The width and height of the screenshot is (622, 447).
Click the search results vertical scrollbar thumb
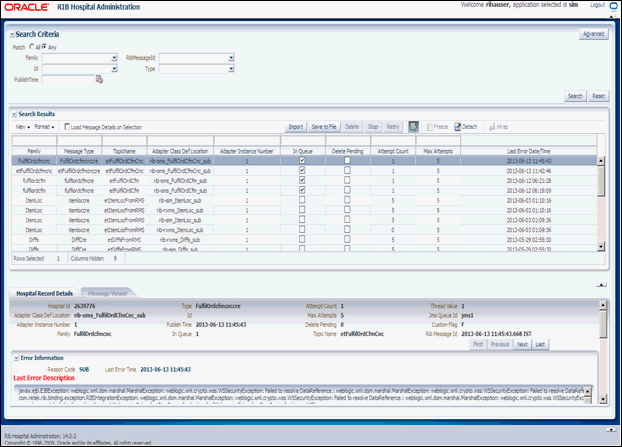(601, 181)
